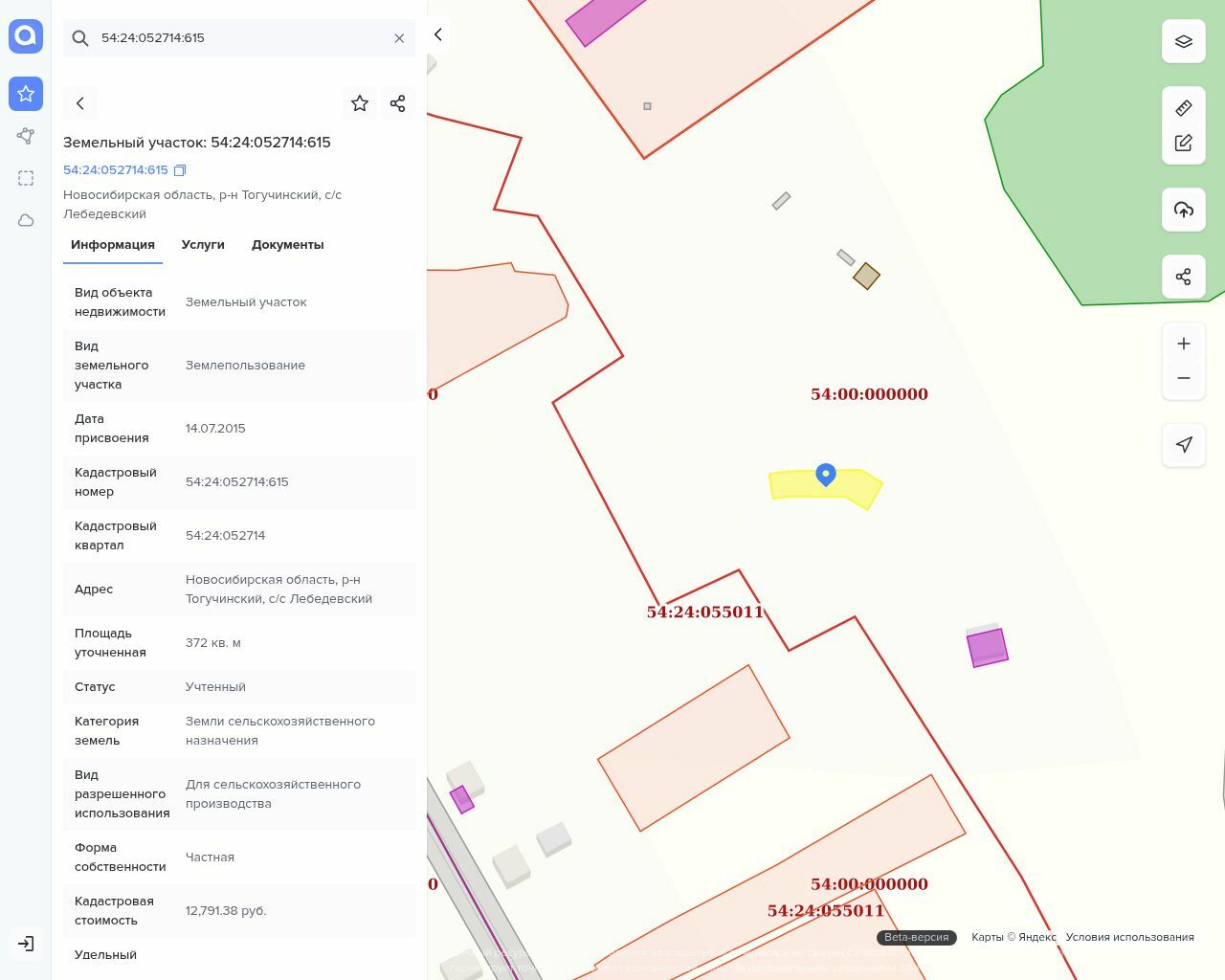Share the map using right toolbar icon
Screen dimensions: 1225x980
(1183, 277)
